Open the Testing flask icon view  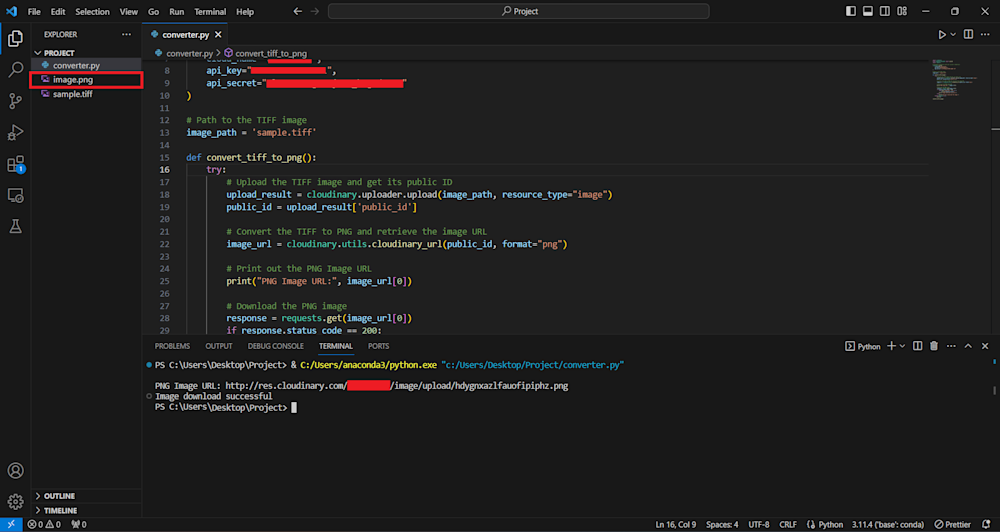(x=15, y=227)
